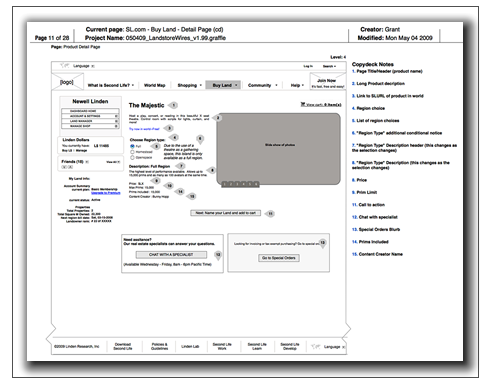
Task: Click Next: Name your Land and add to cart
Action: (x=226, y=213)
